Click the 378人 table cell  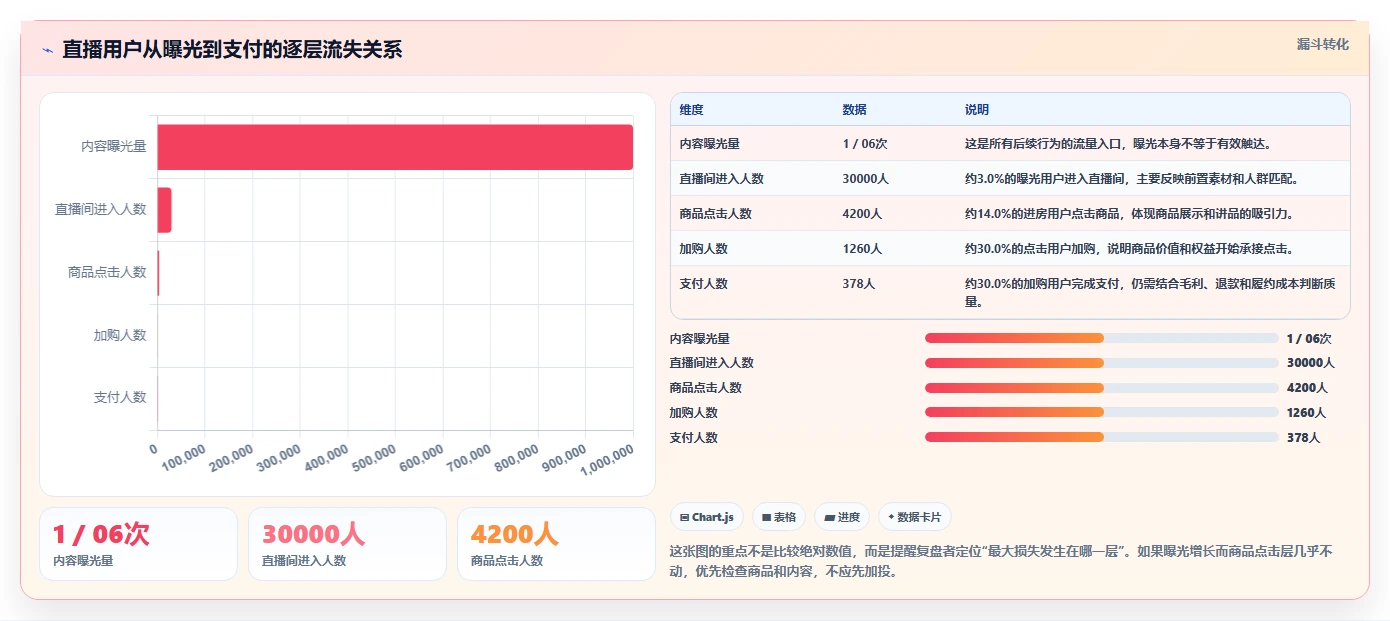point(859,284)
